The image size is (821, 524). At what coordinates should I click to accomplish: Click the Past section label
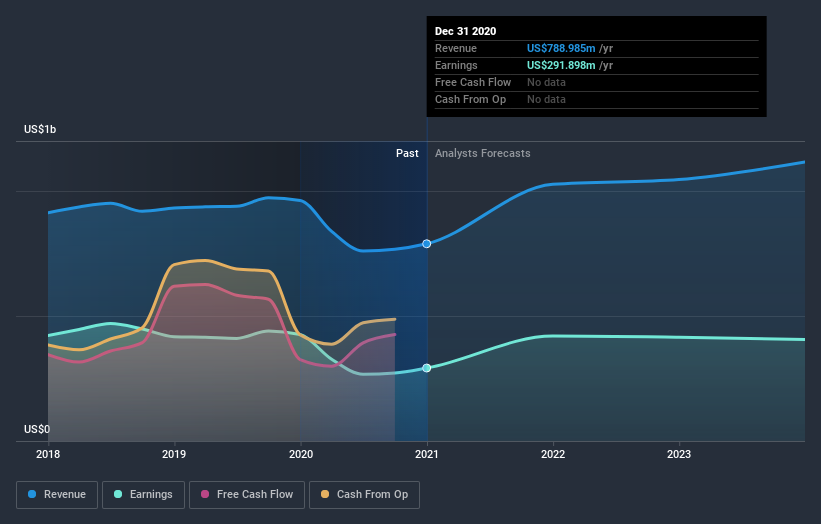(407, 153)
